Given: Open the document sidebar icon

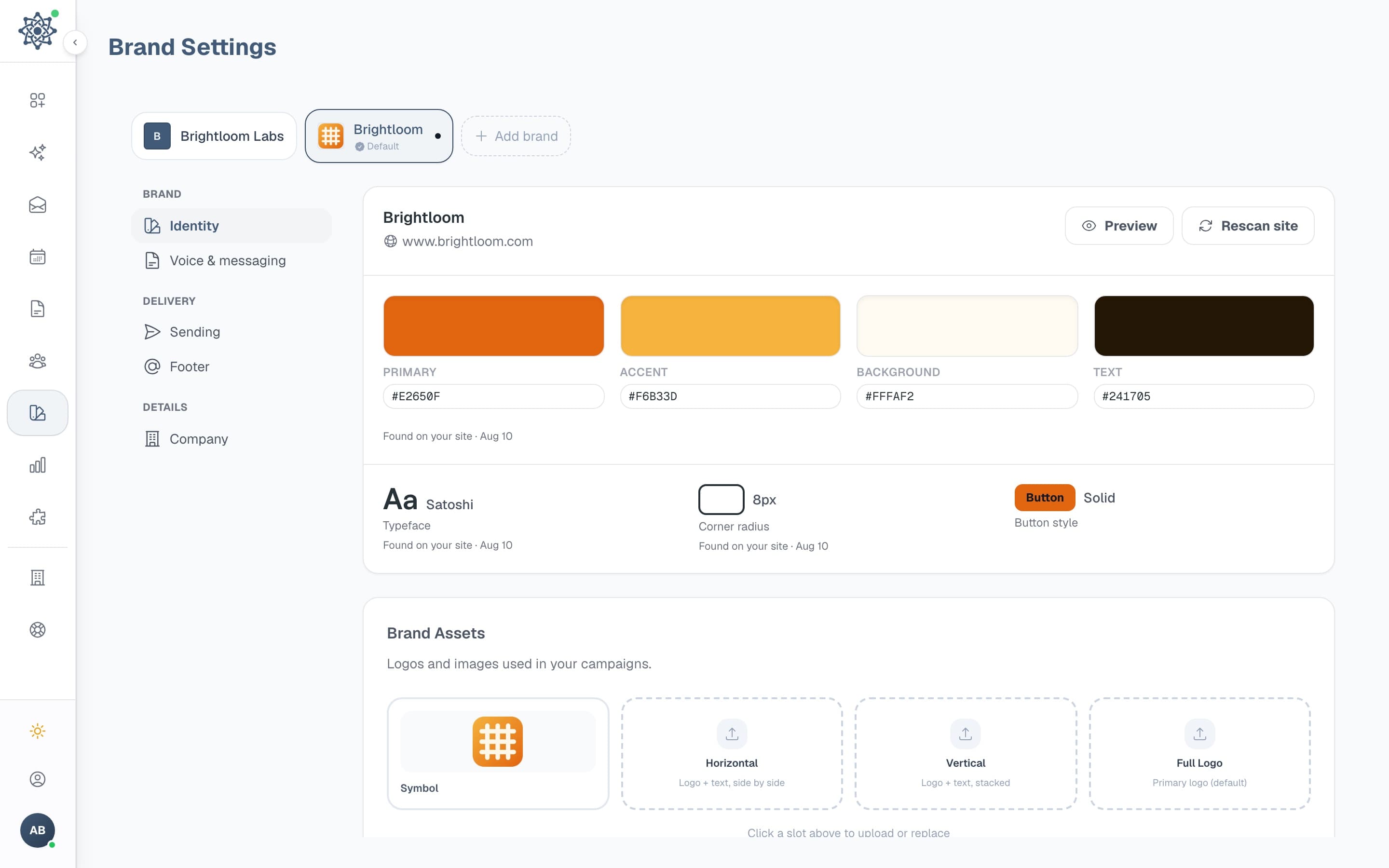Looking at the screenshot, I should (x=37, y=309).
